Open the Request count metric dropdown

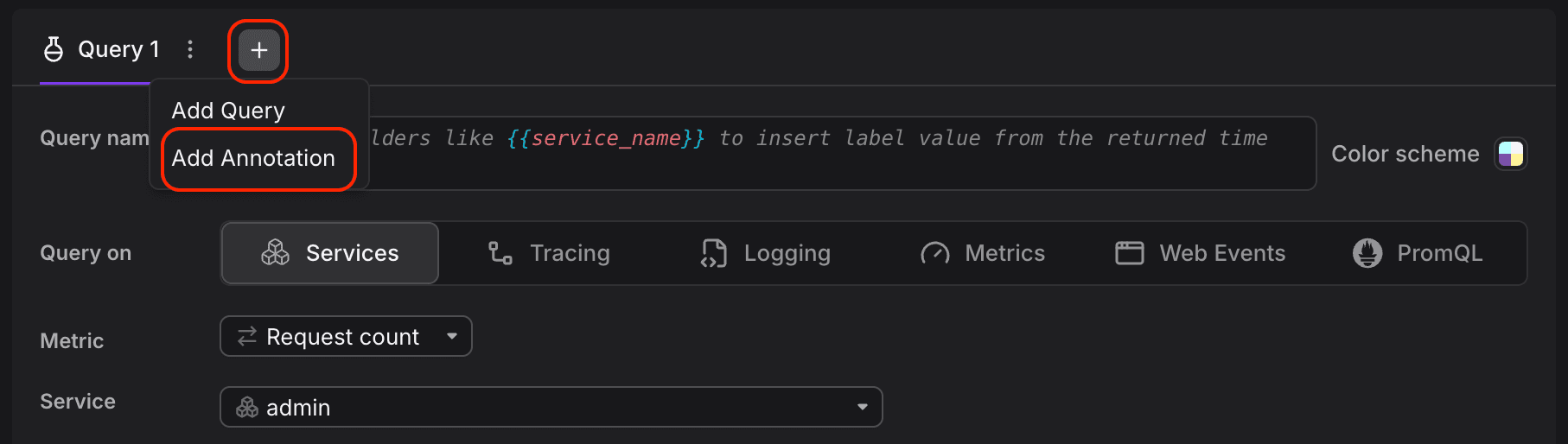click(x=346, y=336)
